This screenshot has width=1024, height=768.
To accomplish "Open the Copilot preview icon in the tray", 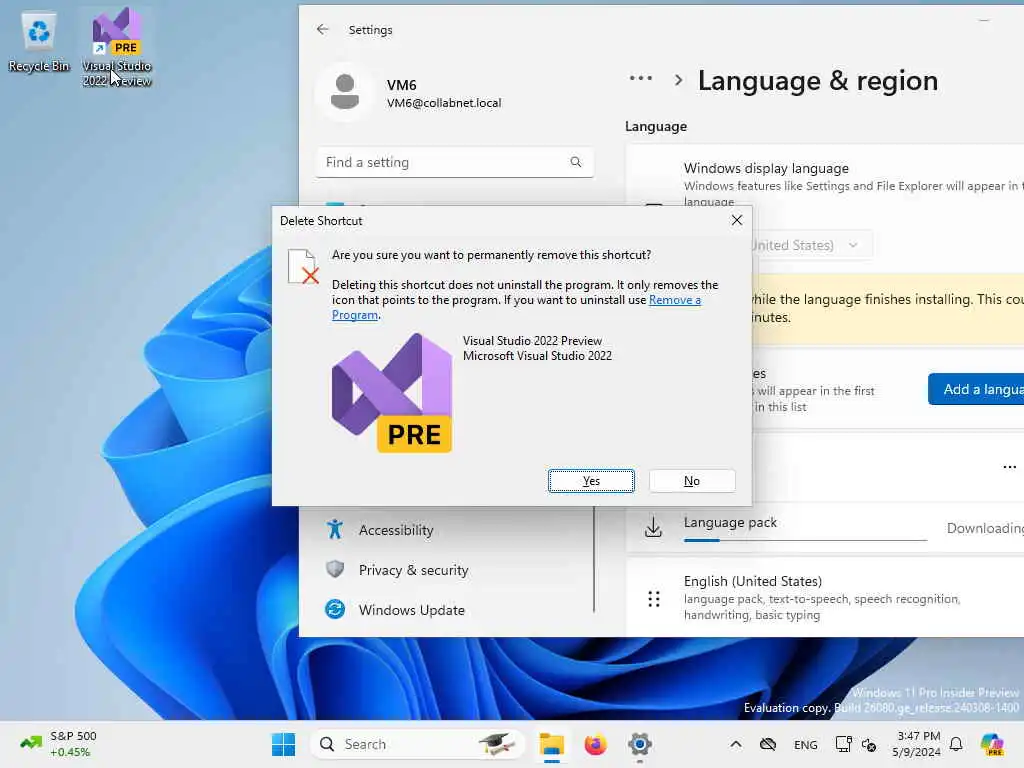I will 992,744.
